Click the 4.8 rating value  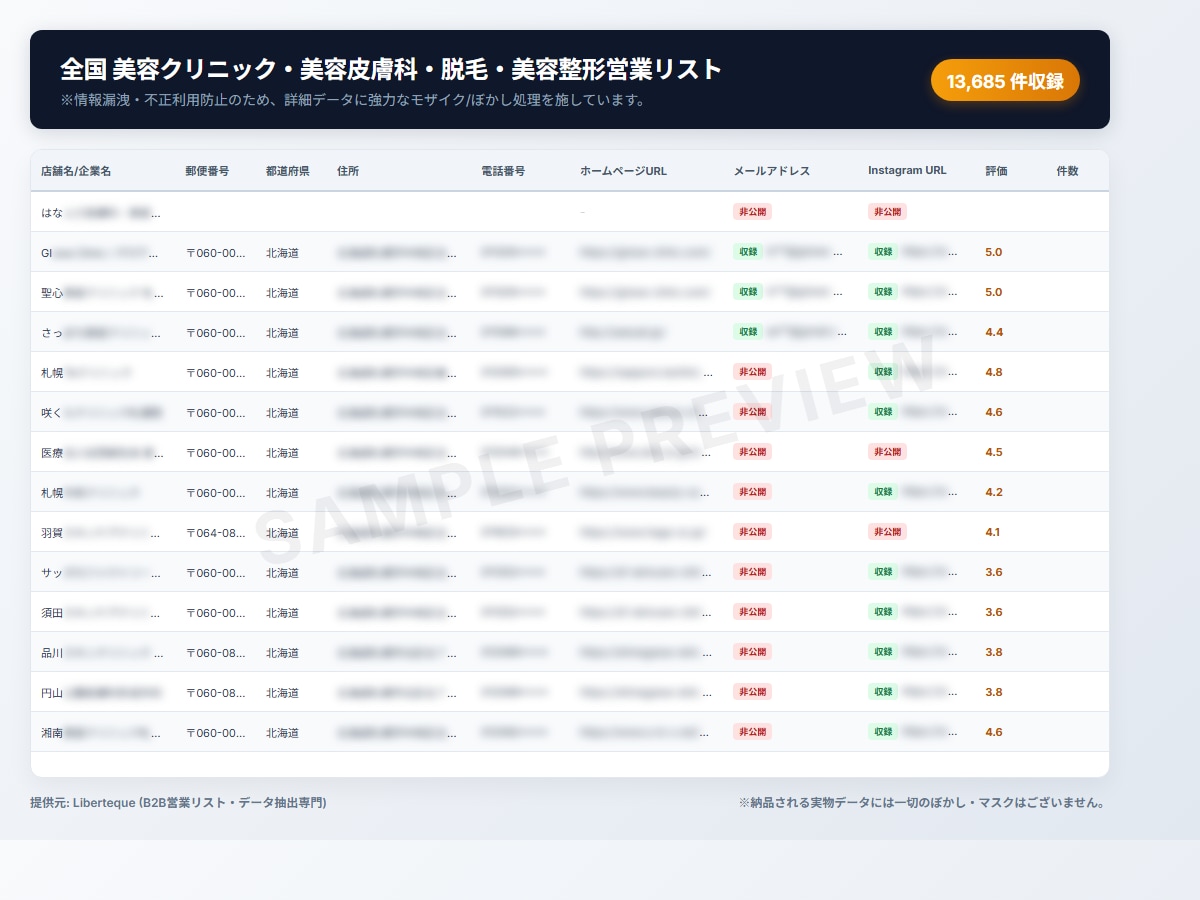[x=994, y=372]
